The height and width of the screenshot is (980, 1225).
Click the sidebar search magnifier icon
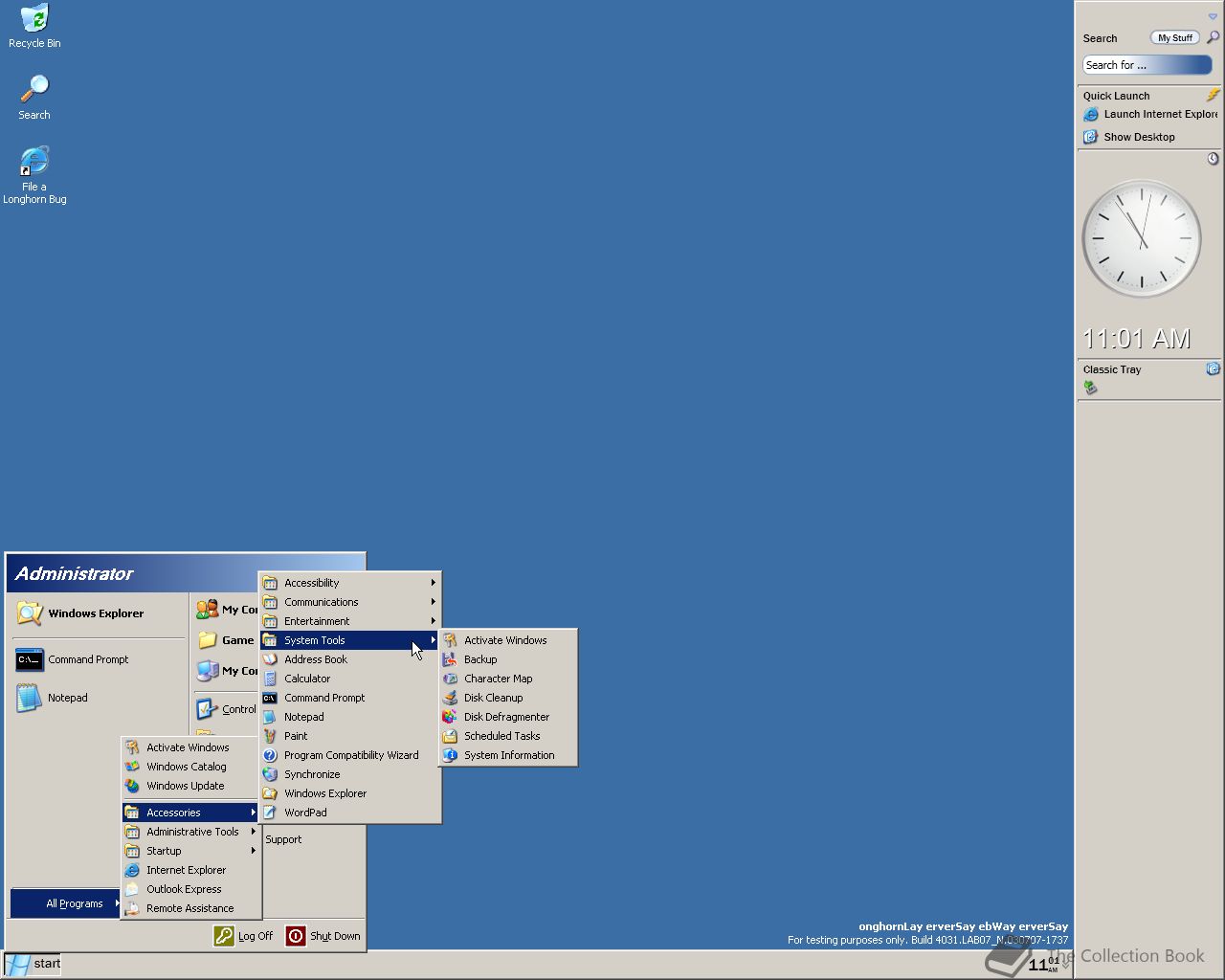1213,37
